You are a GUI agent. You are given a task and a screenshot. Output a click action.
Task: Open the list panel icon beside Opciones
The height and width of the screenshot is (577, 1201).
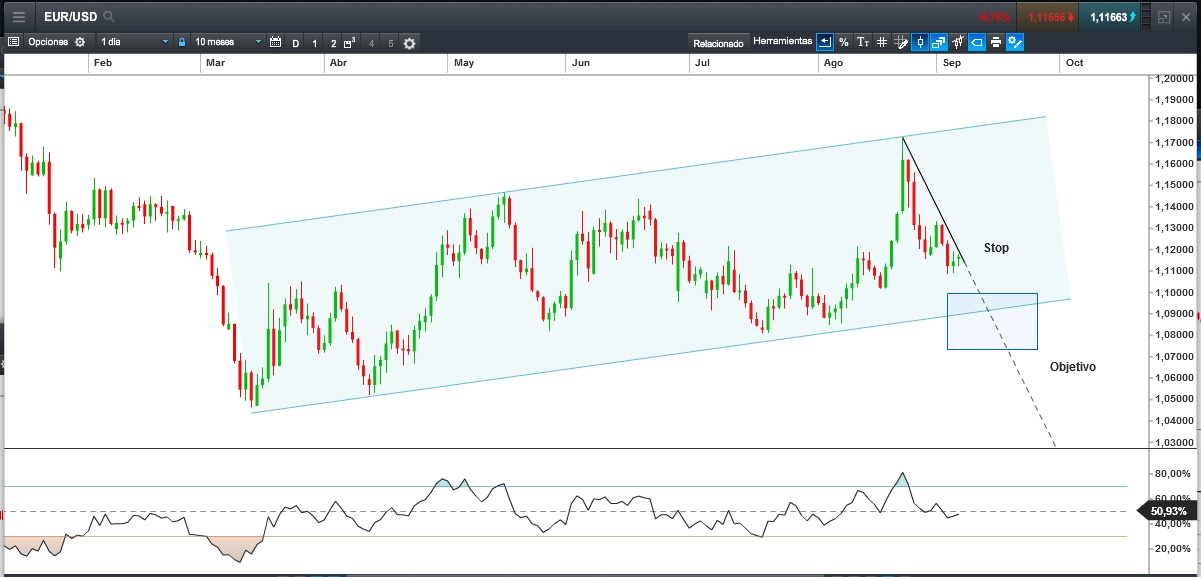13,43
